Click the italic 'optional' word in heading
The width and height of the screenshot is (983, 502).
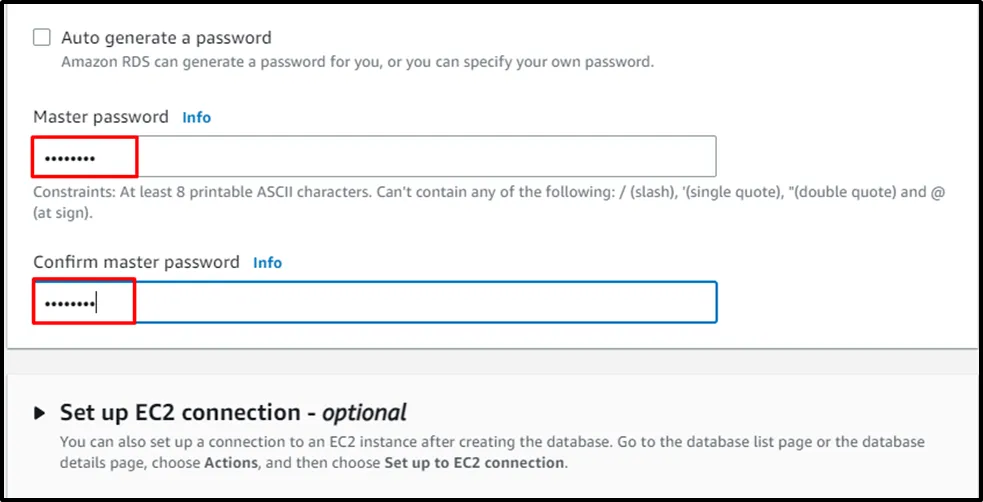pyautogui.click(x=364, y=412)
